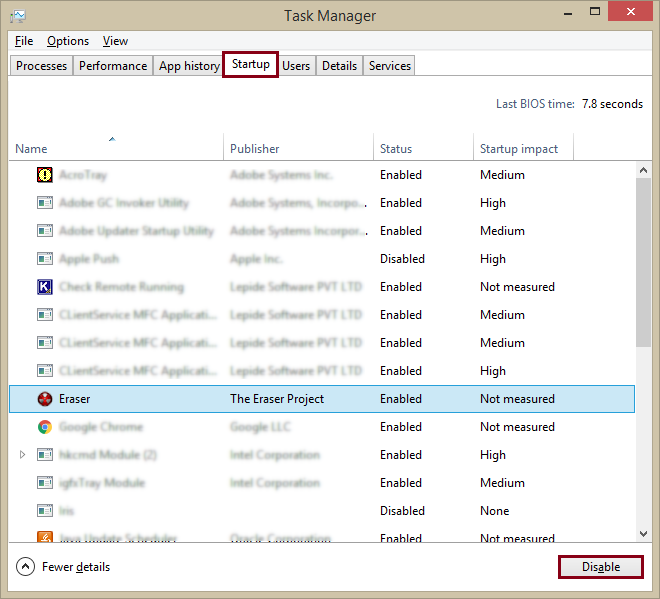Screen dimensions: 660x599
Task: Click the Disable button
Action: [601, 567]
